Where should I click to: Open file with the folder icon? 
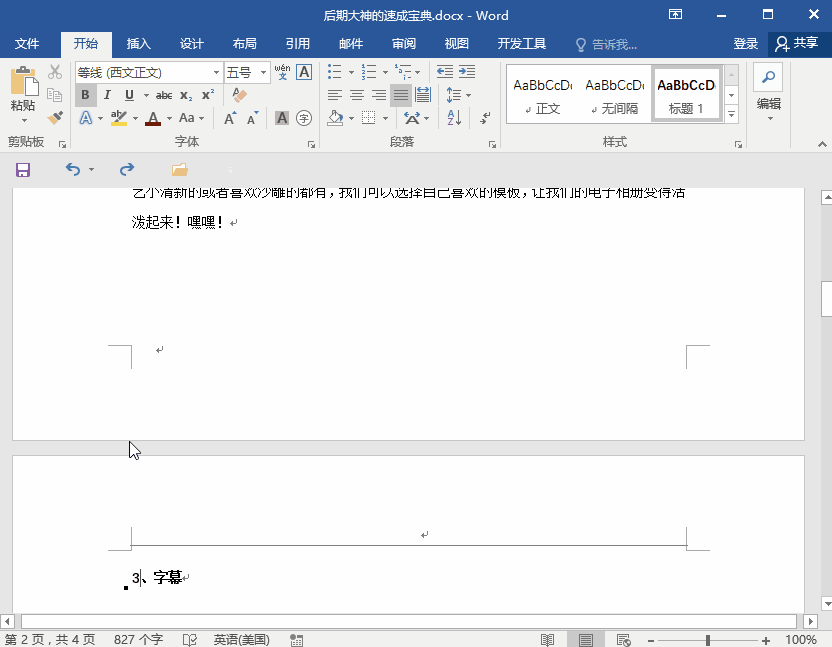(180, 169)
